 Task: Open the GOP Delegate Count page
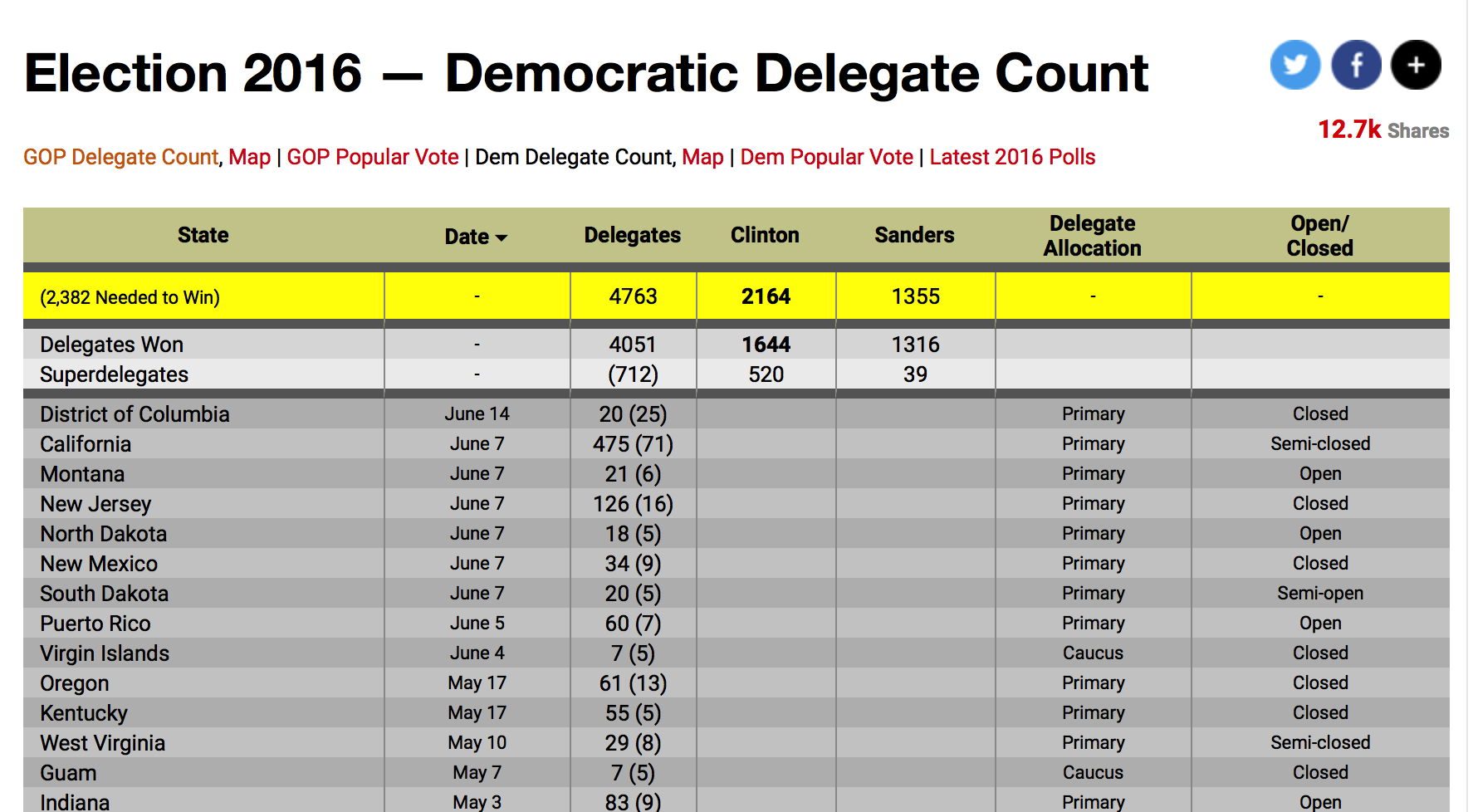coord(120,157)
